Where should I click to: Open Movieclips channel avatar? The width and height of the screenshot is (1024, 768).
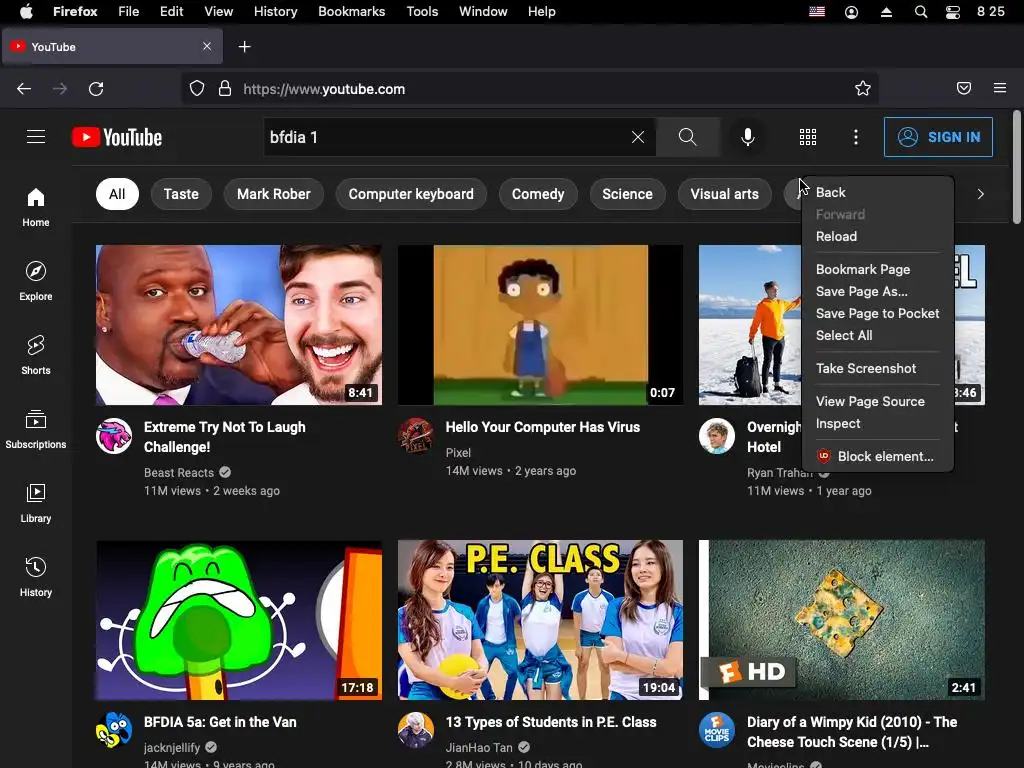717,730
